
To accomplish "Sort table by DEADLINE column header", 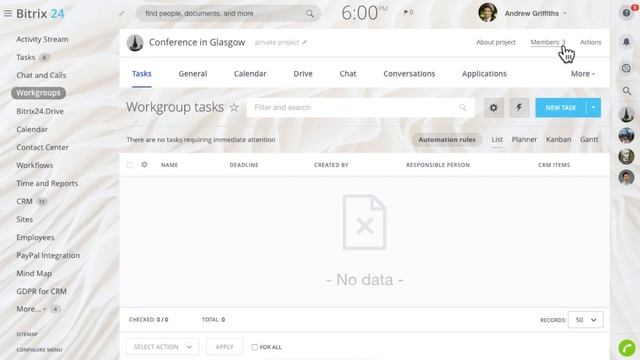I will (x=244, y=165).
